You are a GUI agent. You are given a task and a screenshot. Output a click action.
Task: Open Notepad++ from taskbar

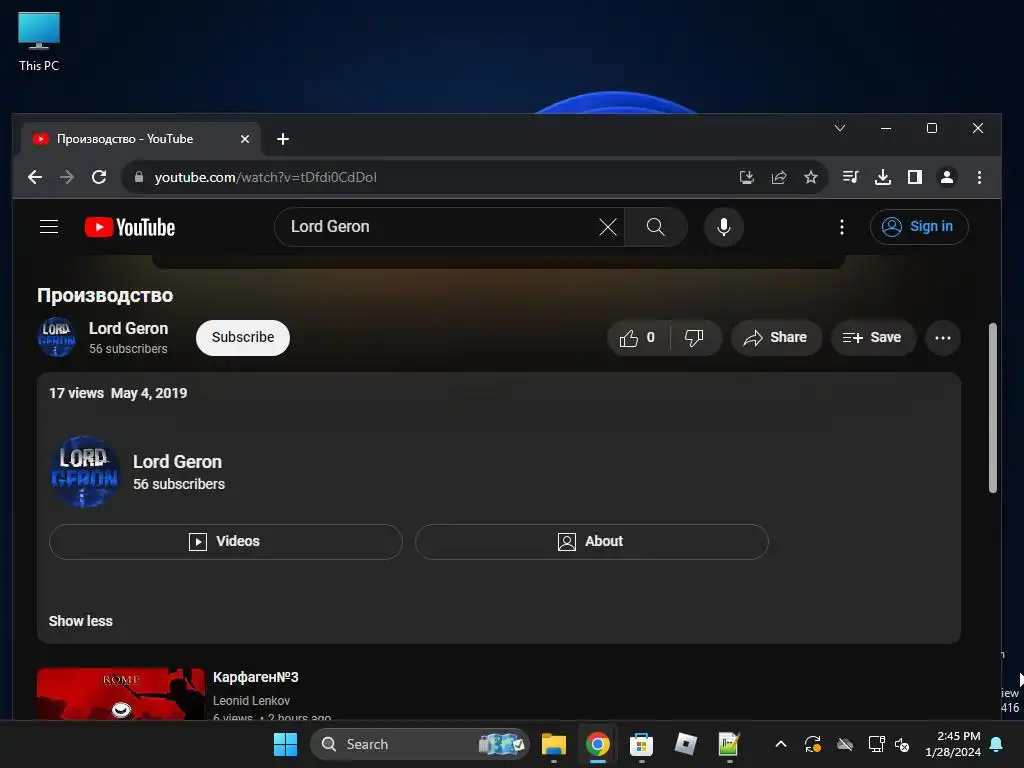click(x=729, y=744)
